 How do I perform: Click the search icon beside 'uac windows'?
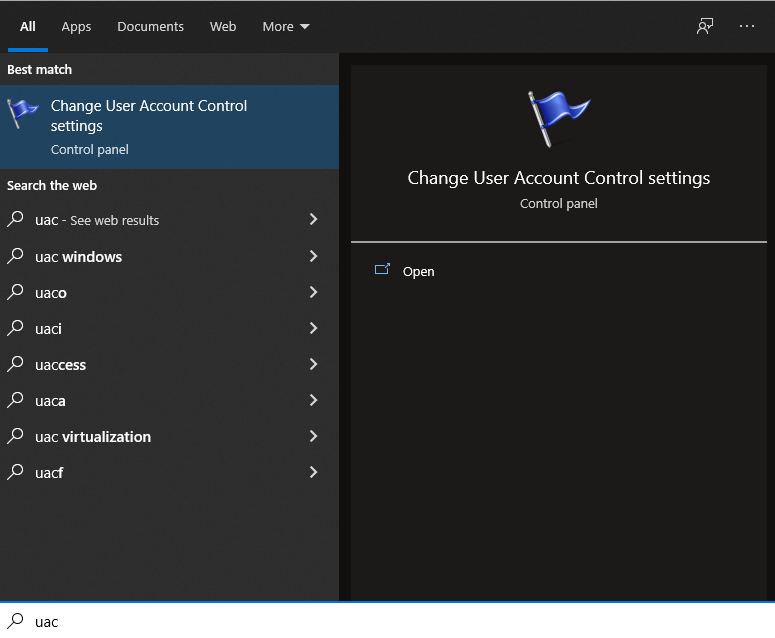[x=16, y=256]
